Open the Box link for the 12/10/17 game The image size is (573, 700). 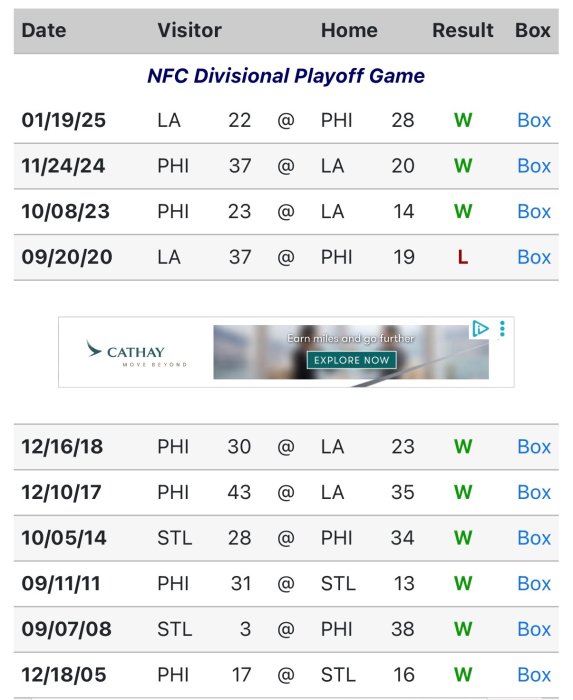(534, 492)
